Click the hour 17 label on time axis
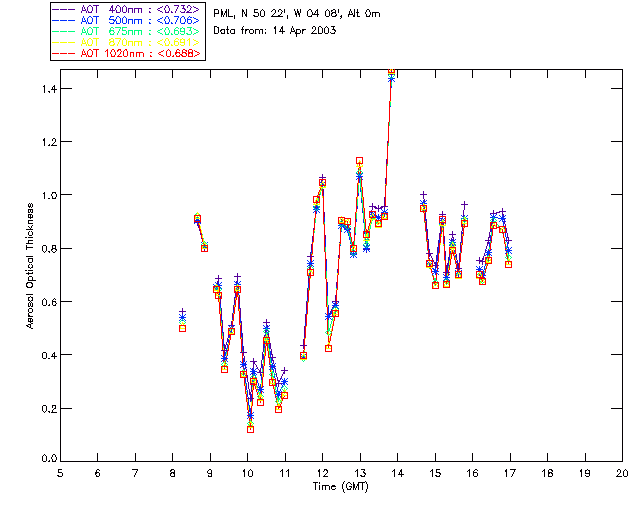 (510, 473)
